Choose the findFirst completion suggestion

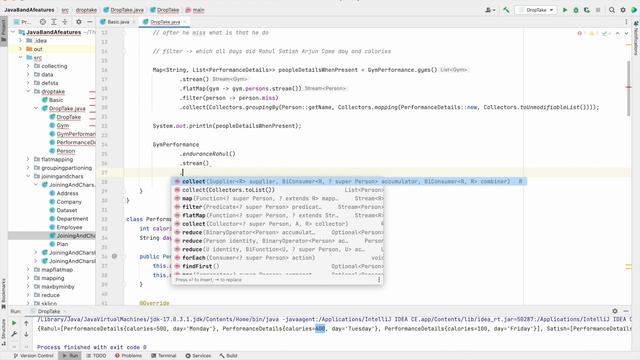click(278, 266)
